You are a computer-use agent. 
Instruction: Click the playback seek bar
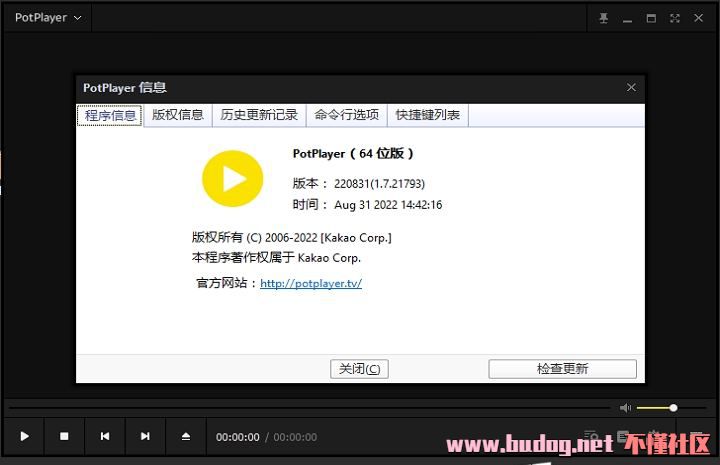(x=310, y=408)
